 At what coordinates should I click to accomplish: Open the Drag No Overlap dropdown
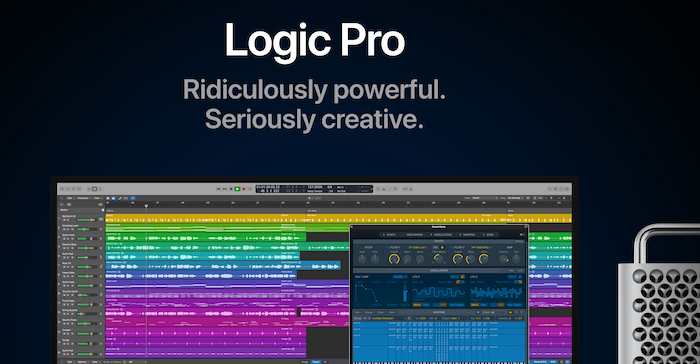[x=515, y=198]
